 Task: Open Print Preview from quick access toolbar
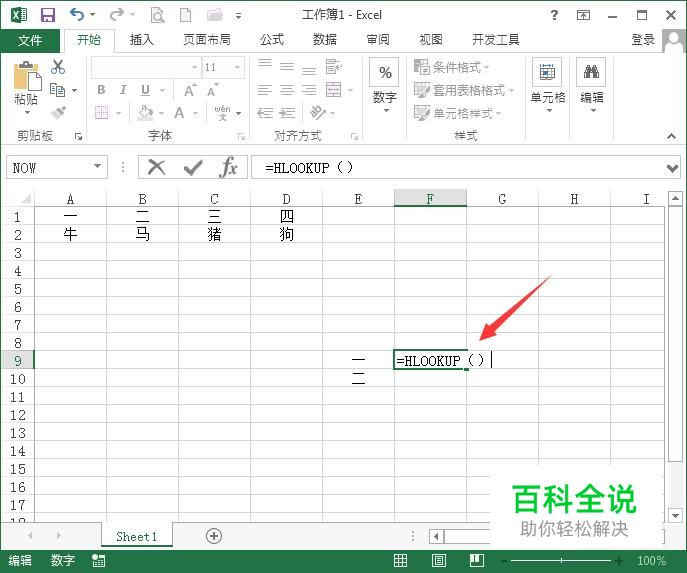[x=157, y=15]
